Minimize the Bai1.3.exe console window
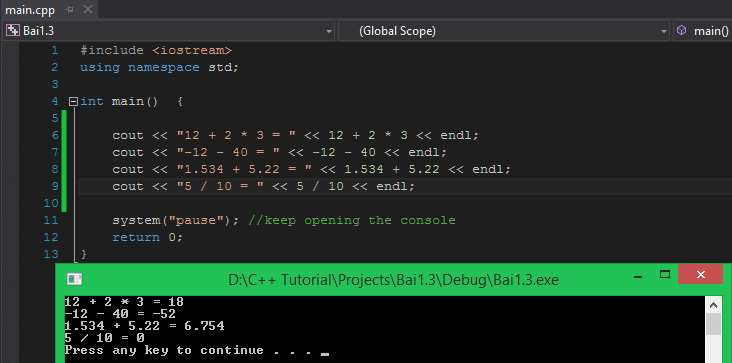The width and height of the screenshot is (732, 363). tap(638, 275)
